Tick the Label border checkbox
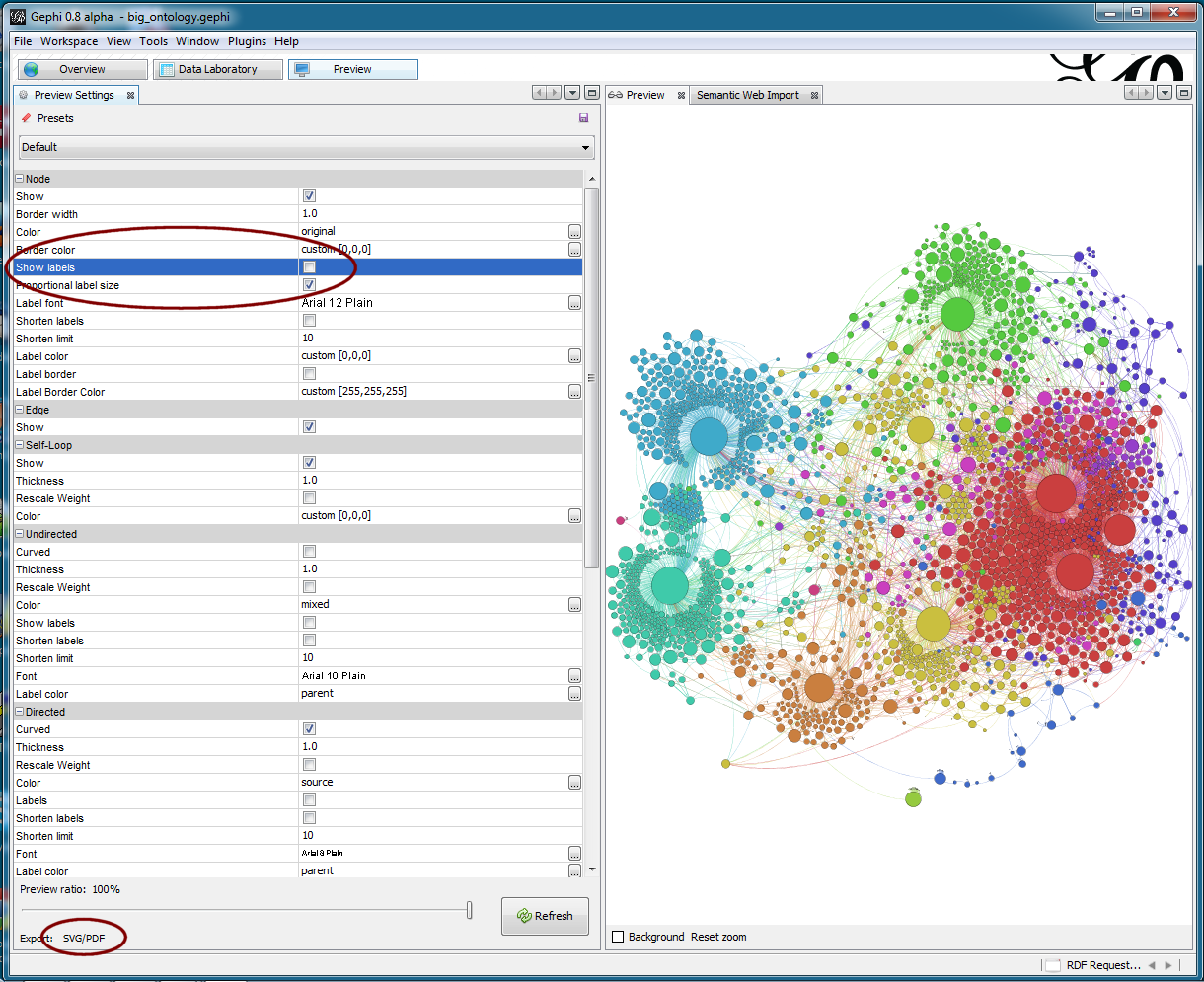Image resolution: width=1204 pixels, height=982 pixels. 309,374
